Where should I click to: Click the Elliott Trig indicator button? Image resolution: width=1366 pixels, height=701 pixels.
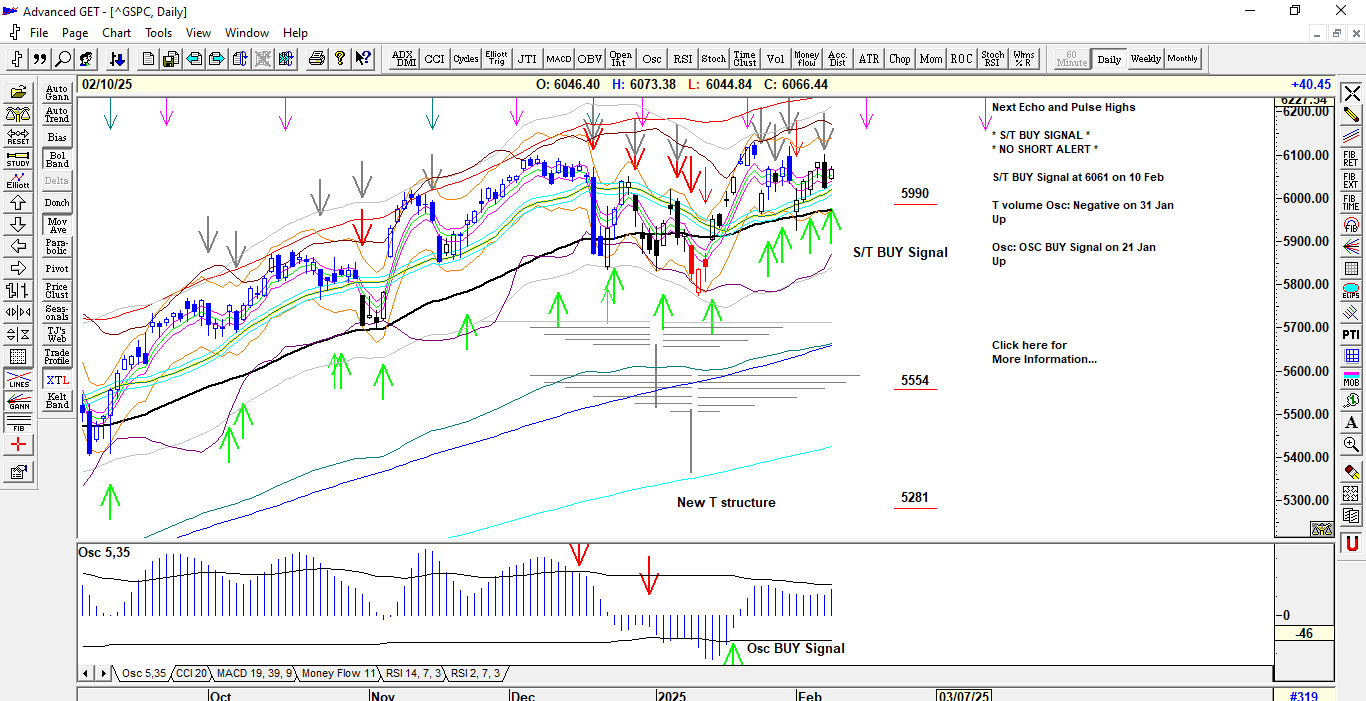click(x=496, y=59)
